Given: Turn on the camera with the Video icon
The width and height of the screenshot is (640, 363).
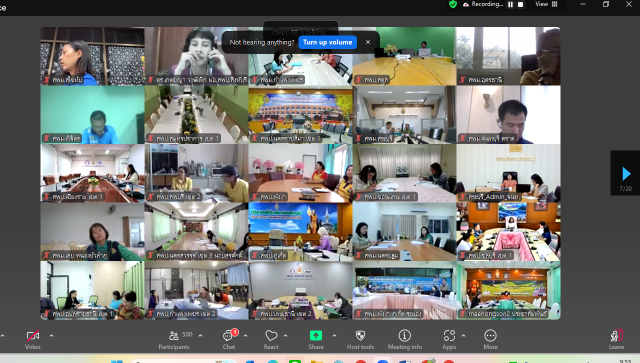Looking at the screenshot, I should point(33,336).
